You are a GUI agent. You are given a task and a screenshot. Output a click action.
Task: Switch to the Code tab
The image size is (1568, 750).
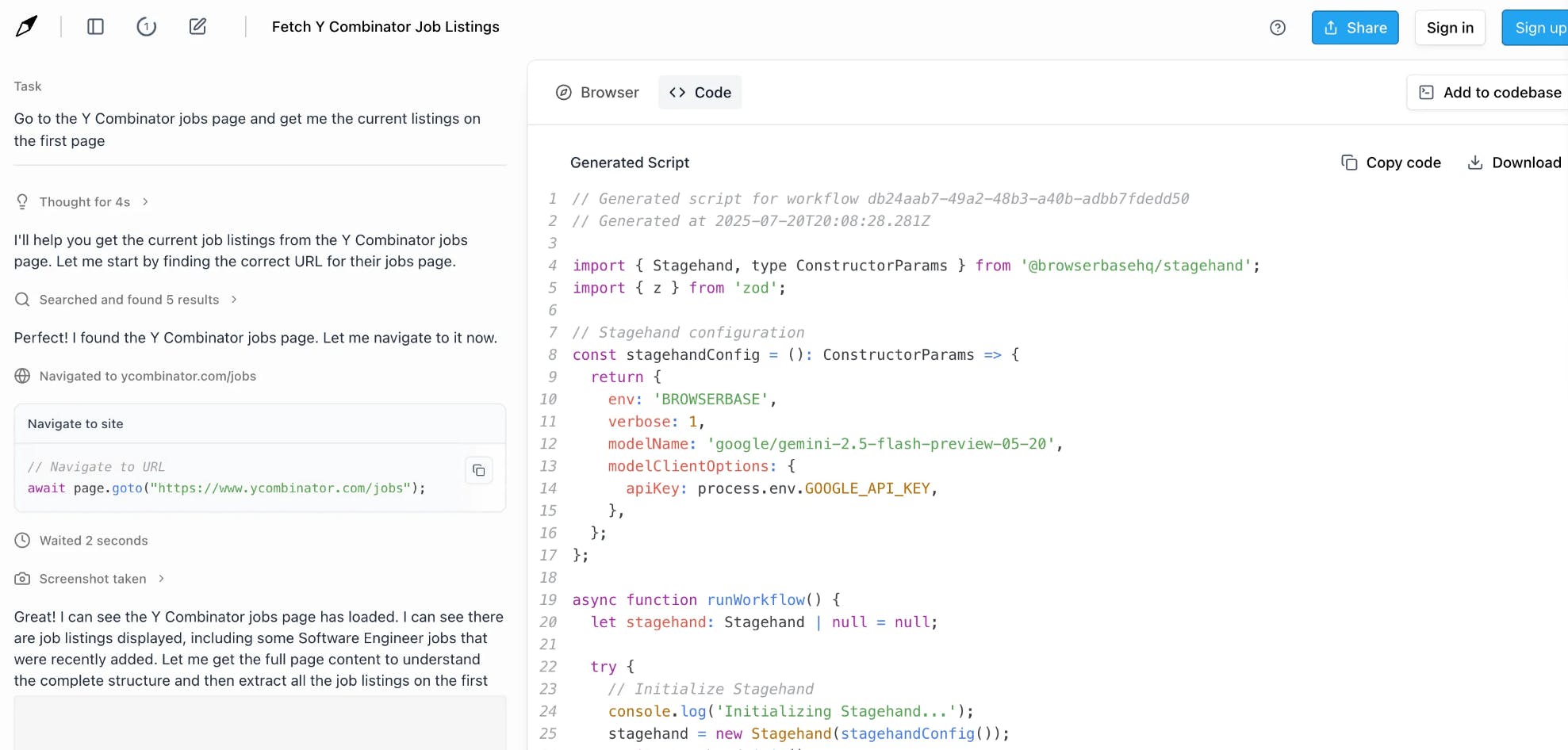pyautogui.click(x=700, y=93)
